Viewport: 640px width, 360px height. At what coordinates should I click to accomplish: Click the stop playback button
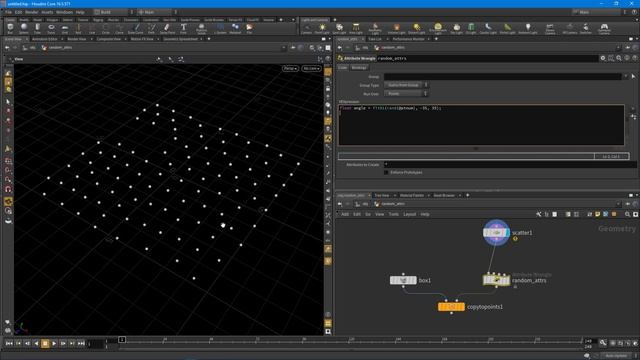tap(45, 344)
